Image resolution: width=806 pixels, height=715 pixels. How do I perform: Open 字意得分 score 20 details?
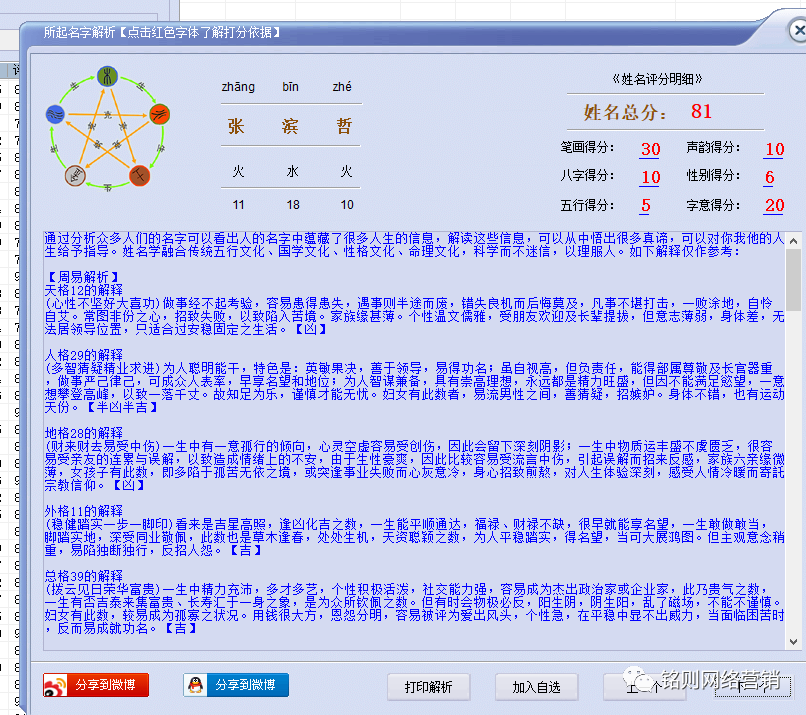point(774,205)
